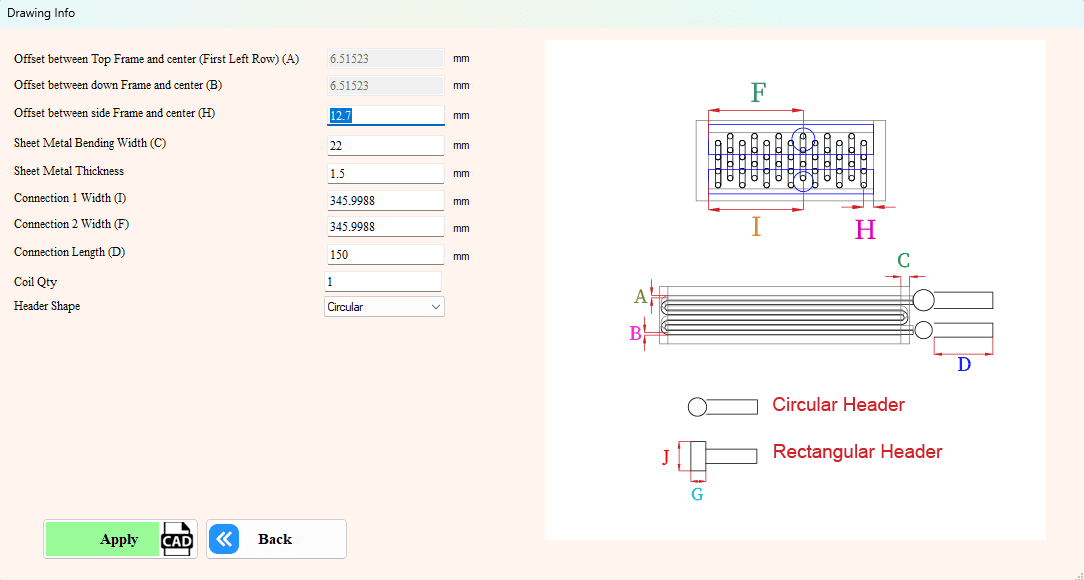Click the Coil Qty input field
Image resolution: width=1084 pixels, height=580 pixels.
tap(383, 282)
